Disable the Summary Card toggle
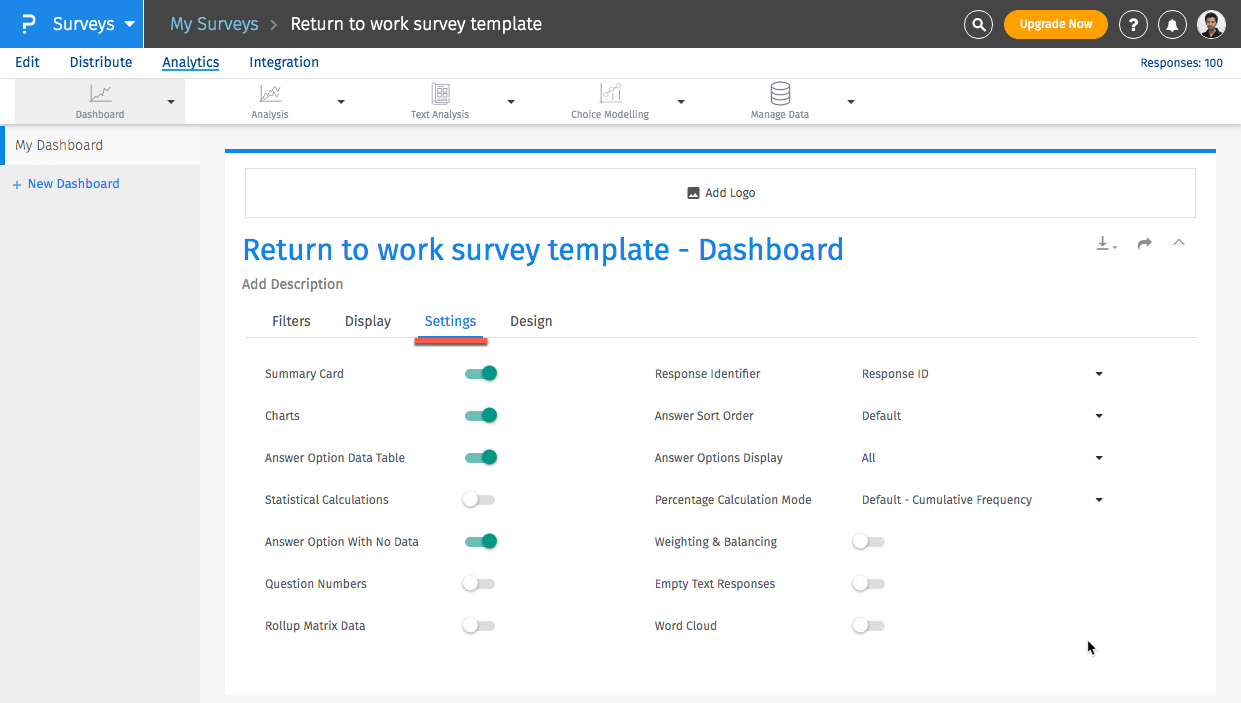1241x703 pixels. tap(480, 373)
